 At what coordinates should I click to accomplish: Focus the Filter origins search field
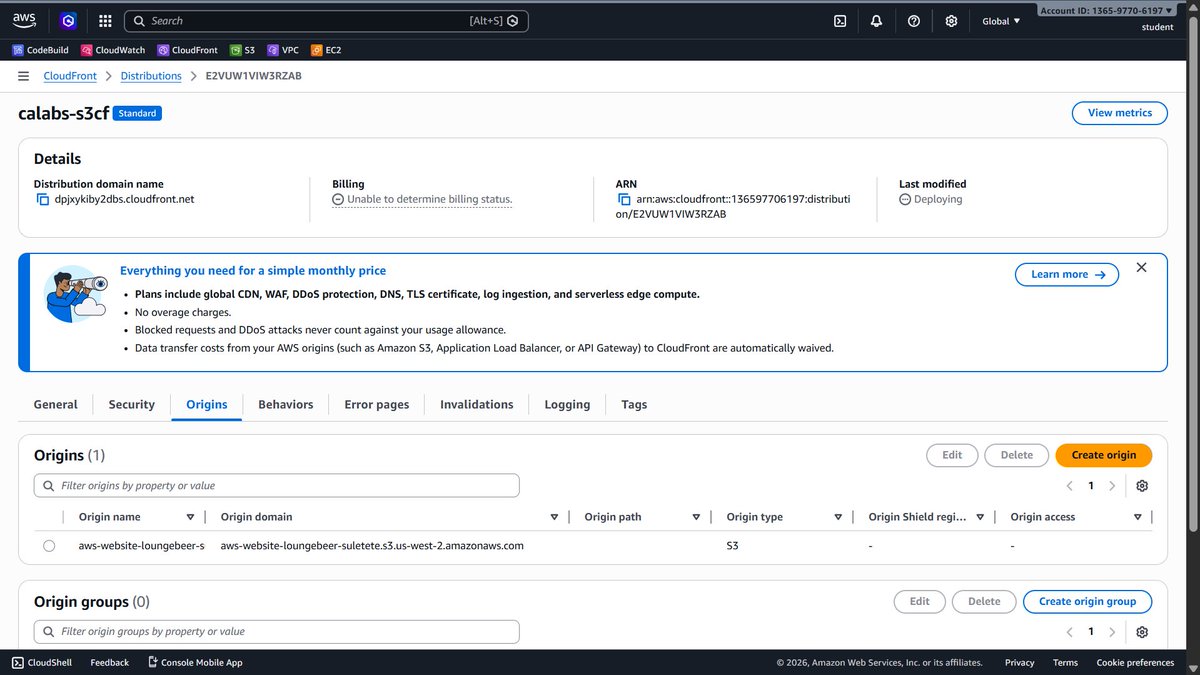point(277,485)
